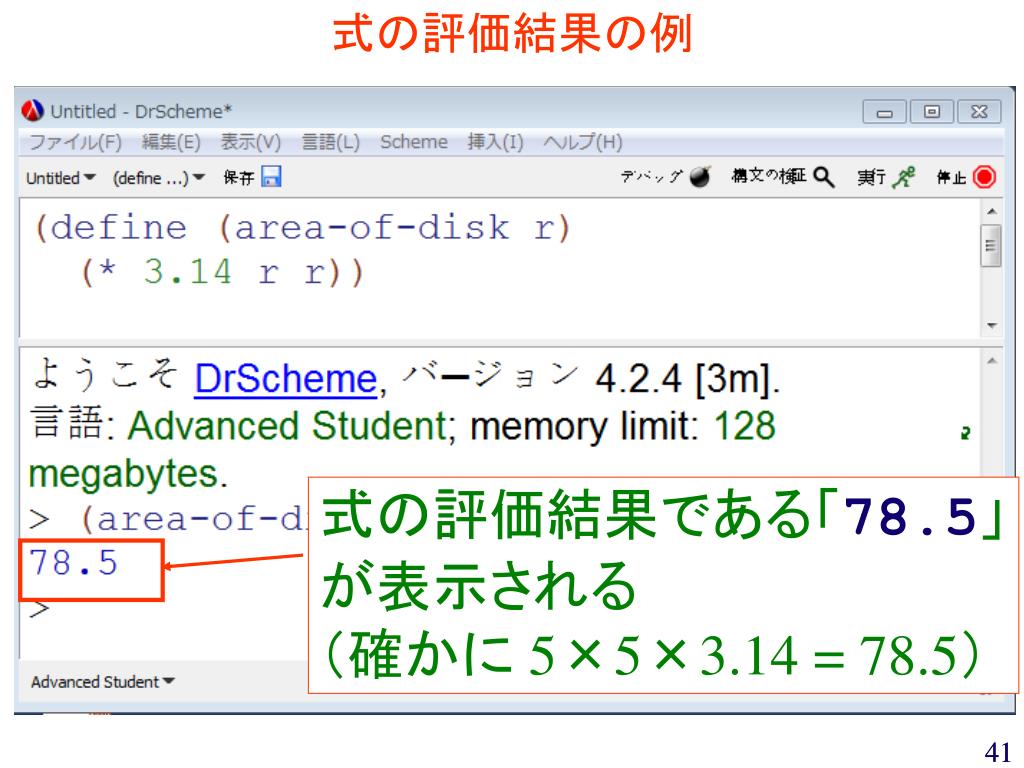The width and height of the screenshot is (1024, 768).
Task: Click the "4.2.4 [3m]." version text
Action: (688, 379)
